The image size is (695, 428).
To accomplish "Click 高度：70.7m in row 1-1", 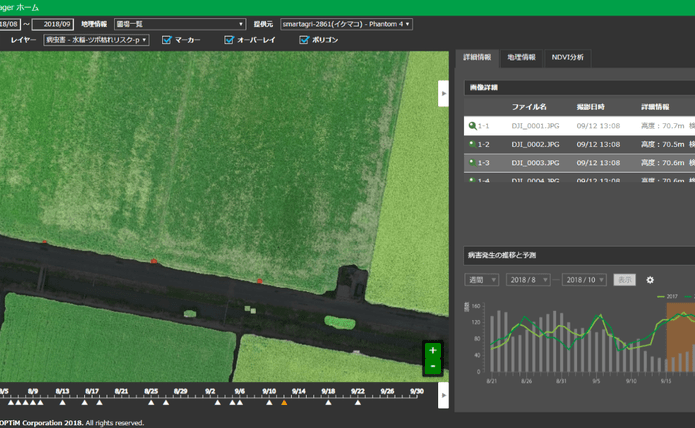I will [x=662, y=126].
